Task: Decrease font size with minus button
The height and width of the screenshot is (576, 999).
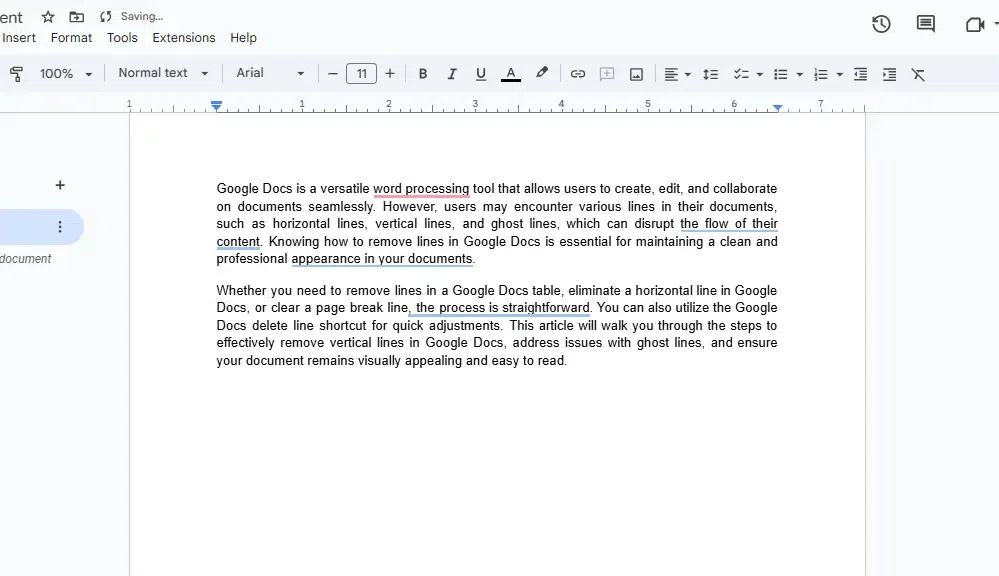Action: [333, 74]
